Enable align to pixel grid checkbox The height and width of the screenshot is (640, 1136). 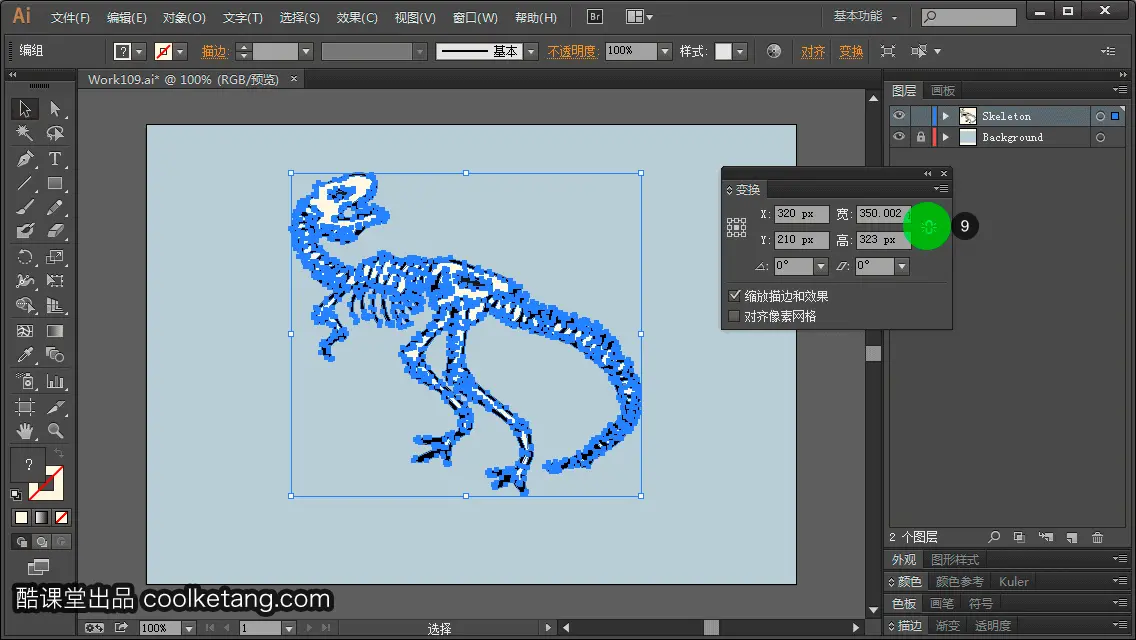click(x=735, y=316)
